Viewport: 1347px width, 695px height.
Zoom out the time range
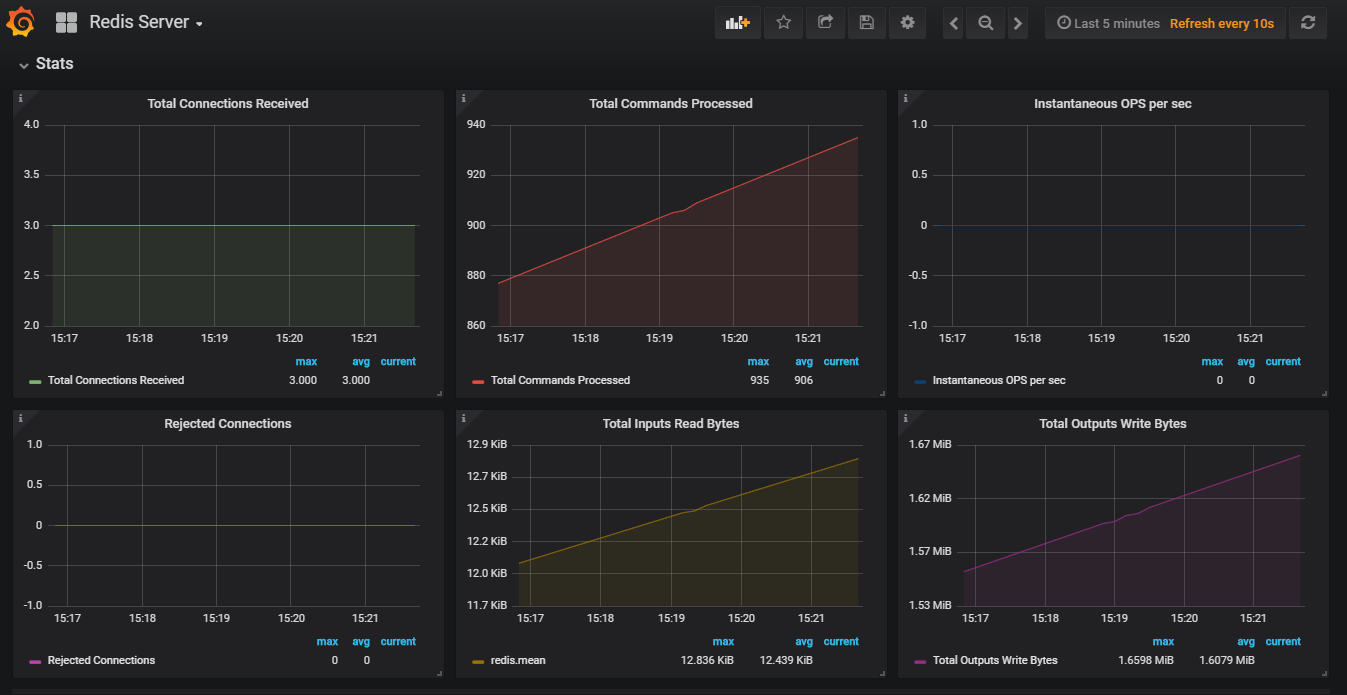986,23
